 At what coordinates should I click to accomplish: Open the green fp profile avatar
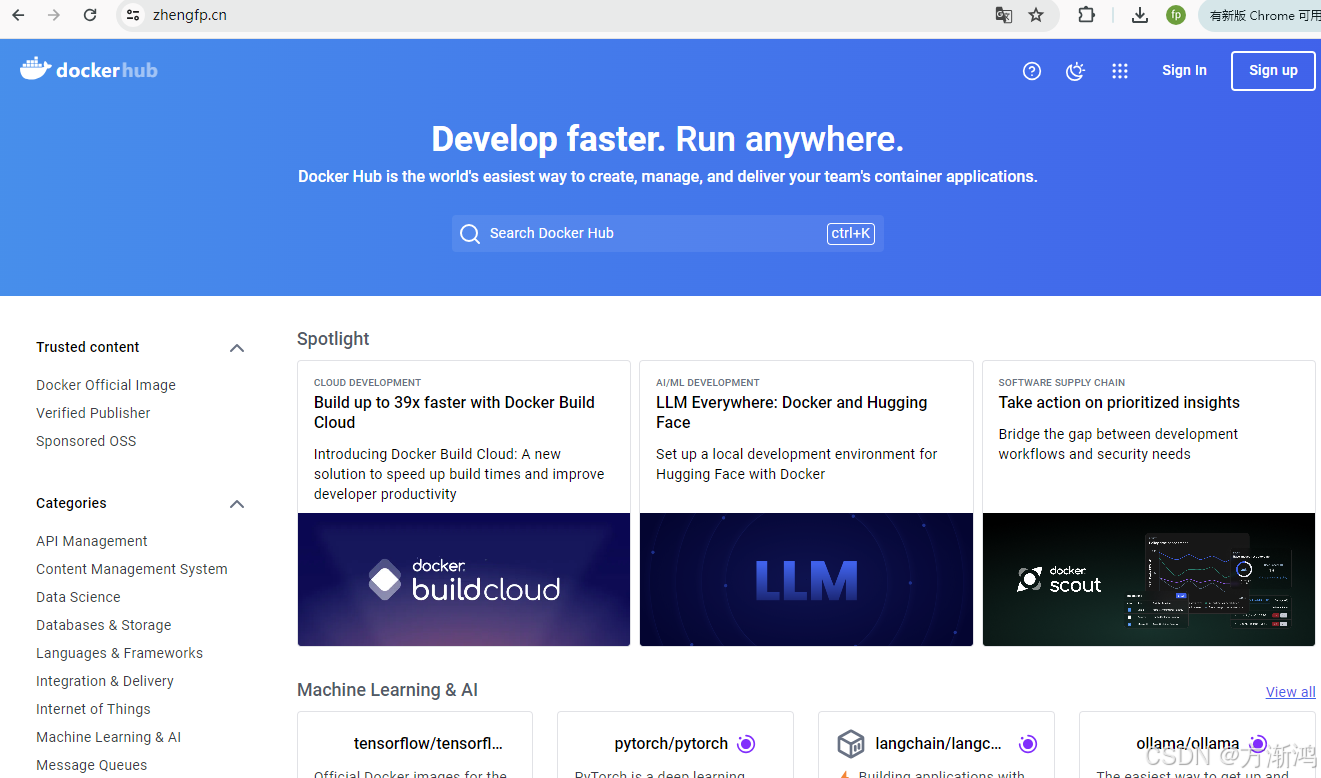(x=1176, y=15)
